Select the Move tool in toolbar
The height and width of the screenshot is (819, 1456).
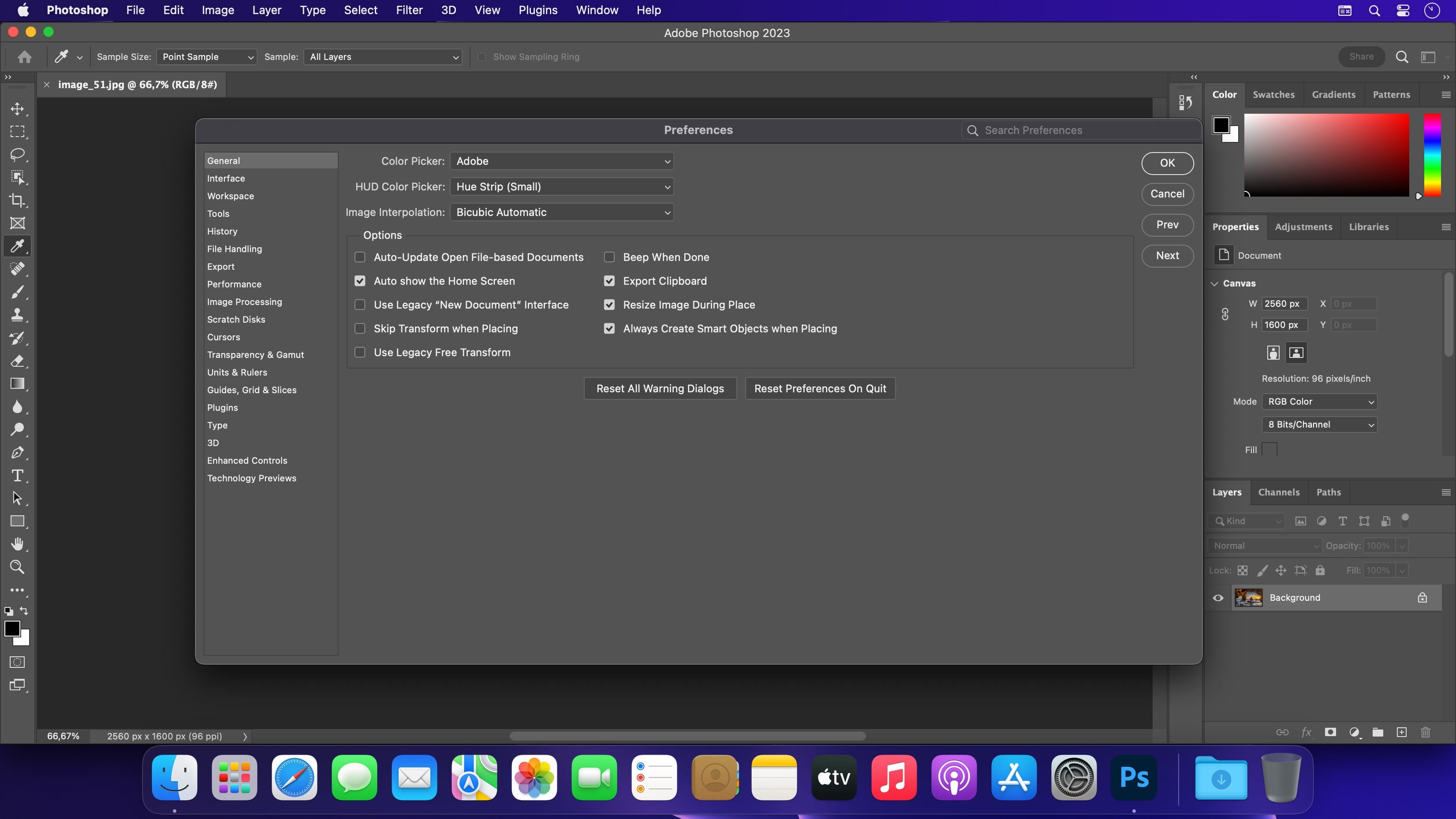(x=18, y=108)
